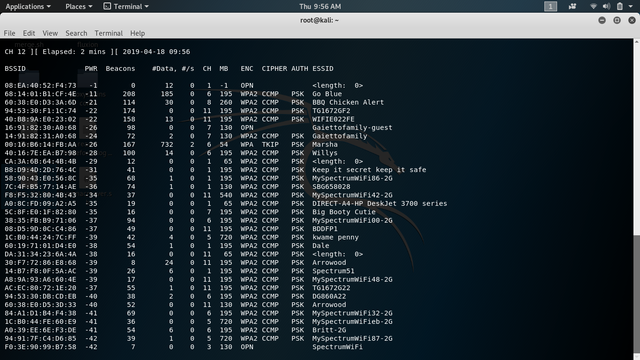This screenshot has height=360, width=640.
Task: Click ESSID 'TG1672G22'
Action: click(331, 288)
